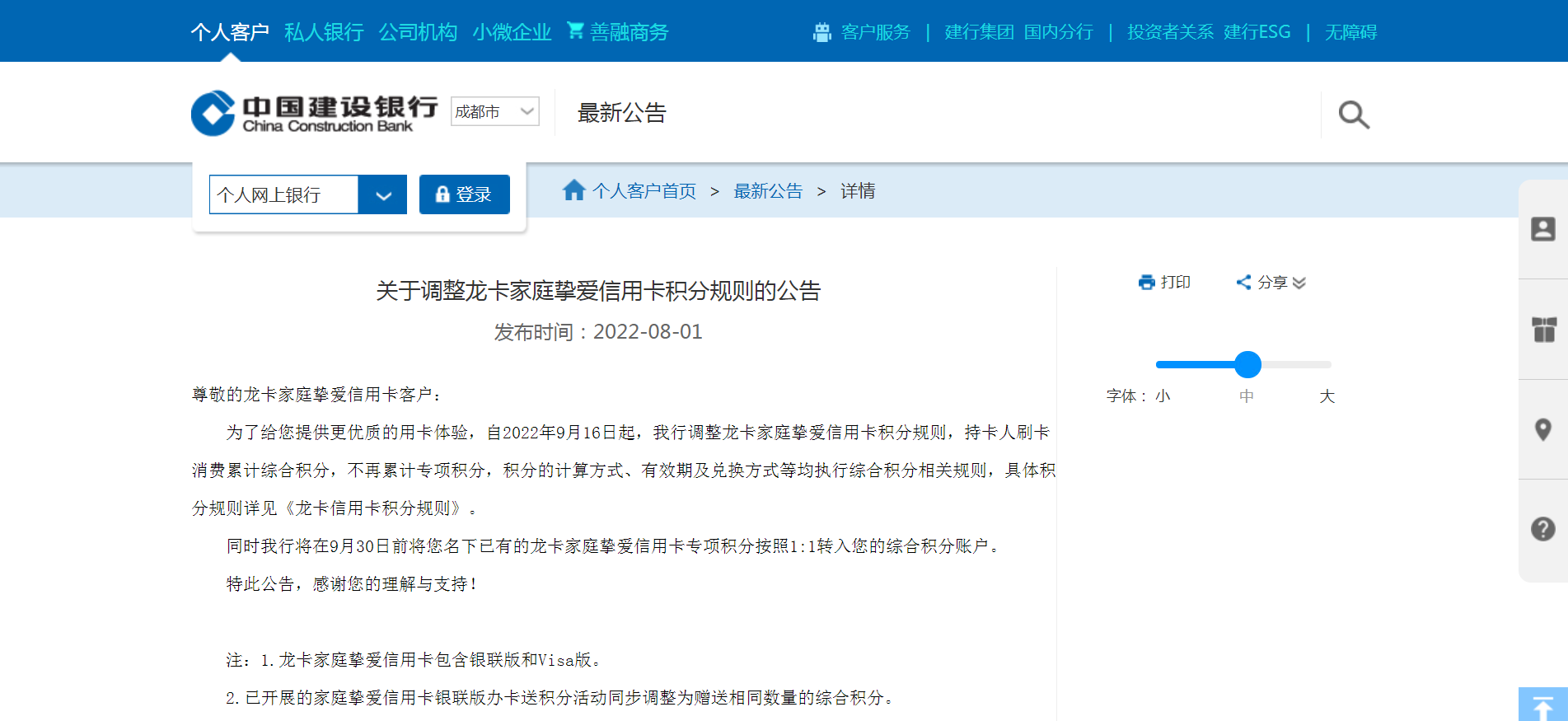The image size is (1568, 721).
Task: Click the note about 银联版和Visa版
Action: [414, 660]
